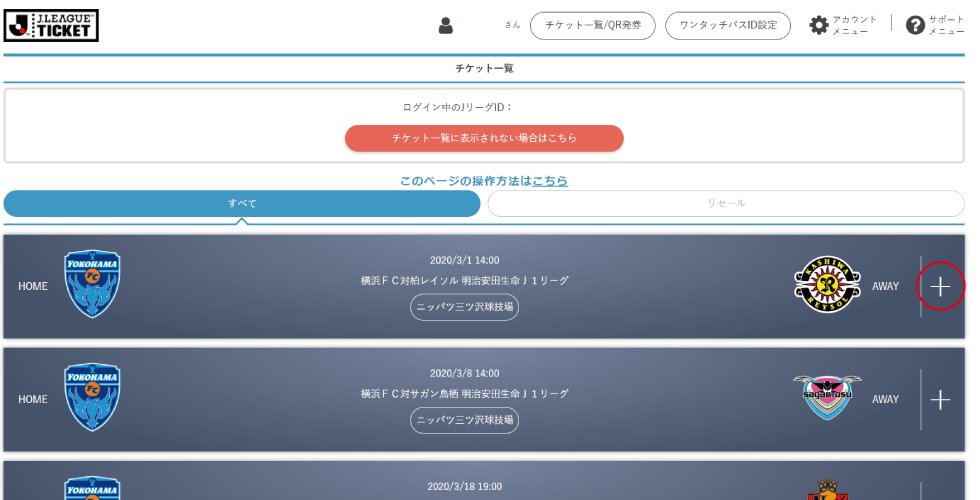Expand the 2020/3/8 Sagan Tosu match row
Image resolution: width=980 pixels, height=500 pixels.
[940, 400]
